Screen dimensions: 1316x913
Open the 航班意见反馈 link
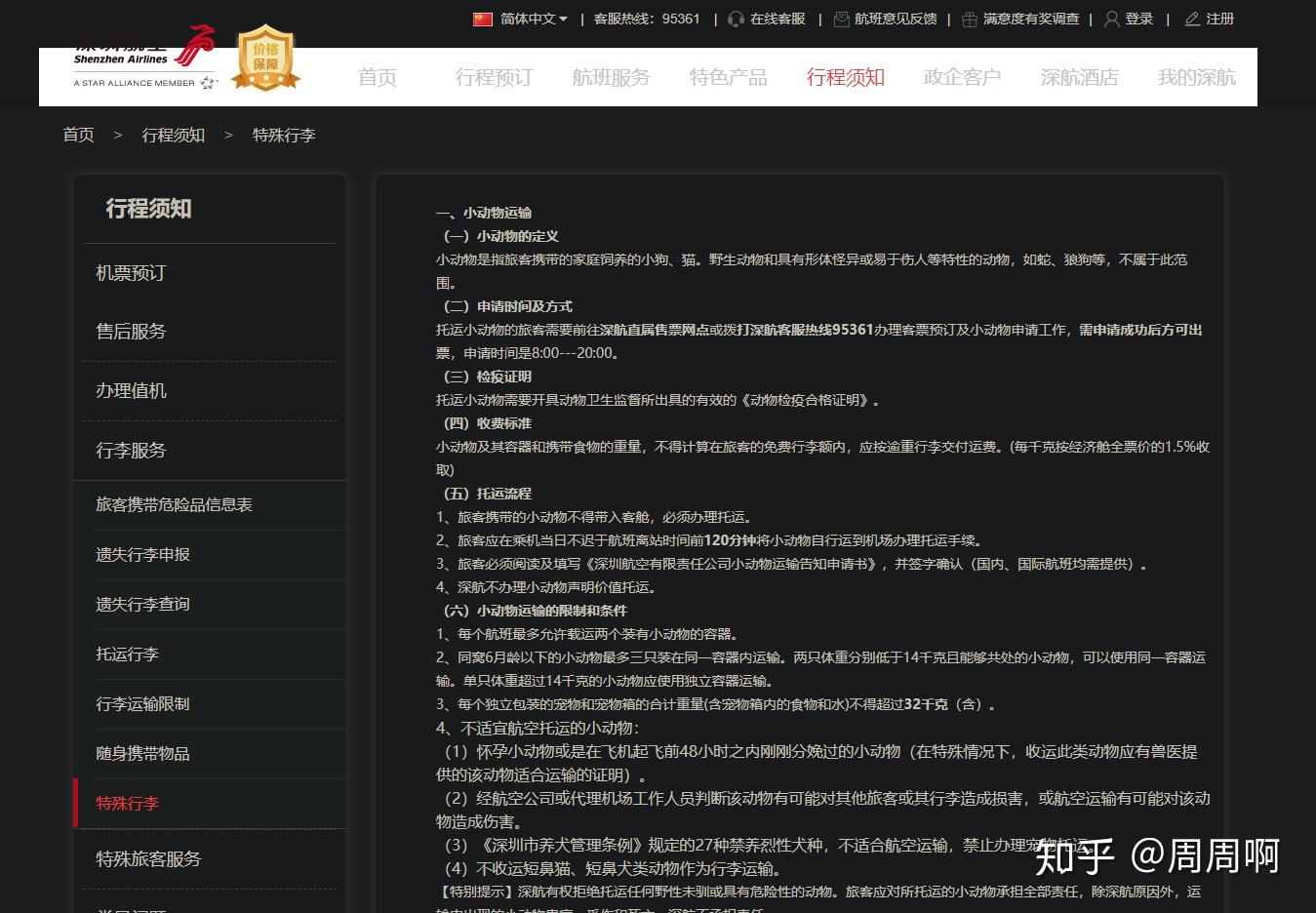tap(896, 19)
